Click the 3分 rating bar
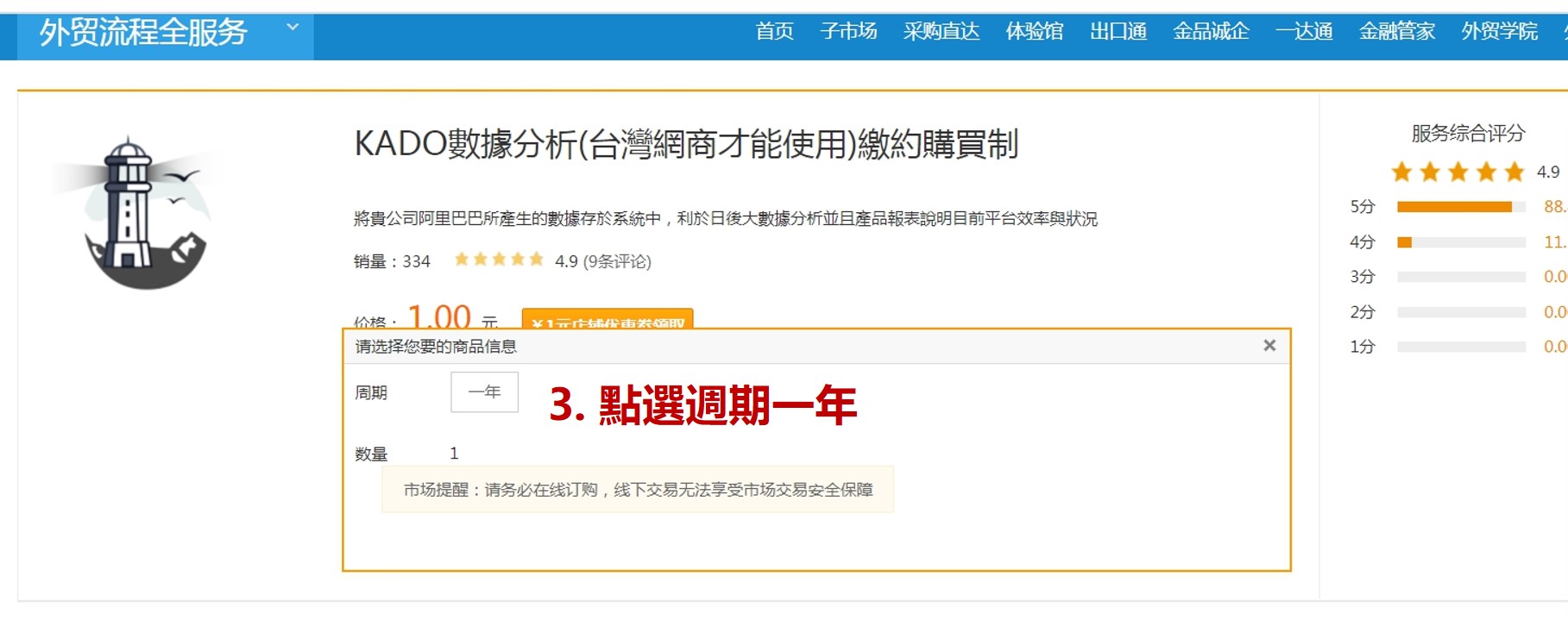Viewport: 1568px width, 620px height. (x=1461, y=277)
